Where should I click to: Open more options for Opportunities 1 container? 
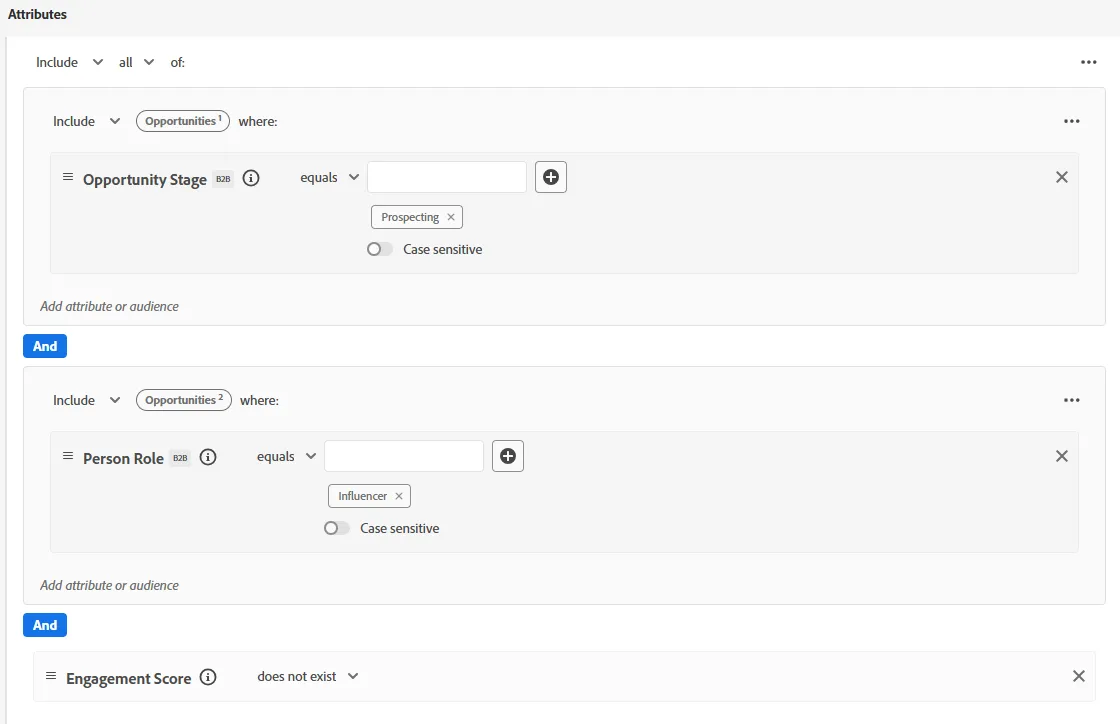coord(1071,121)
